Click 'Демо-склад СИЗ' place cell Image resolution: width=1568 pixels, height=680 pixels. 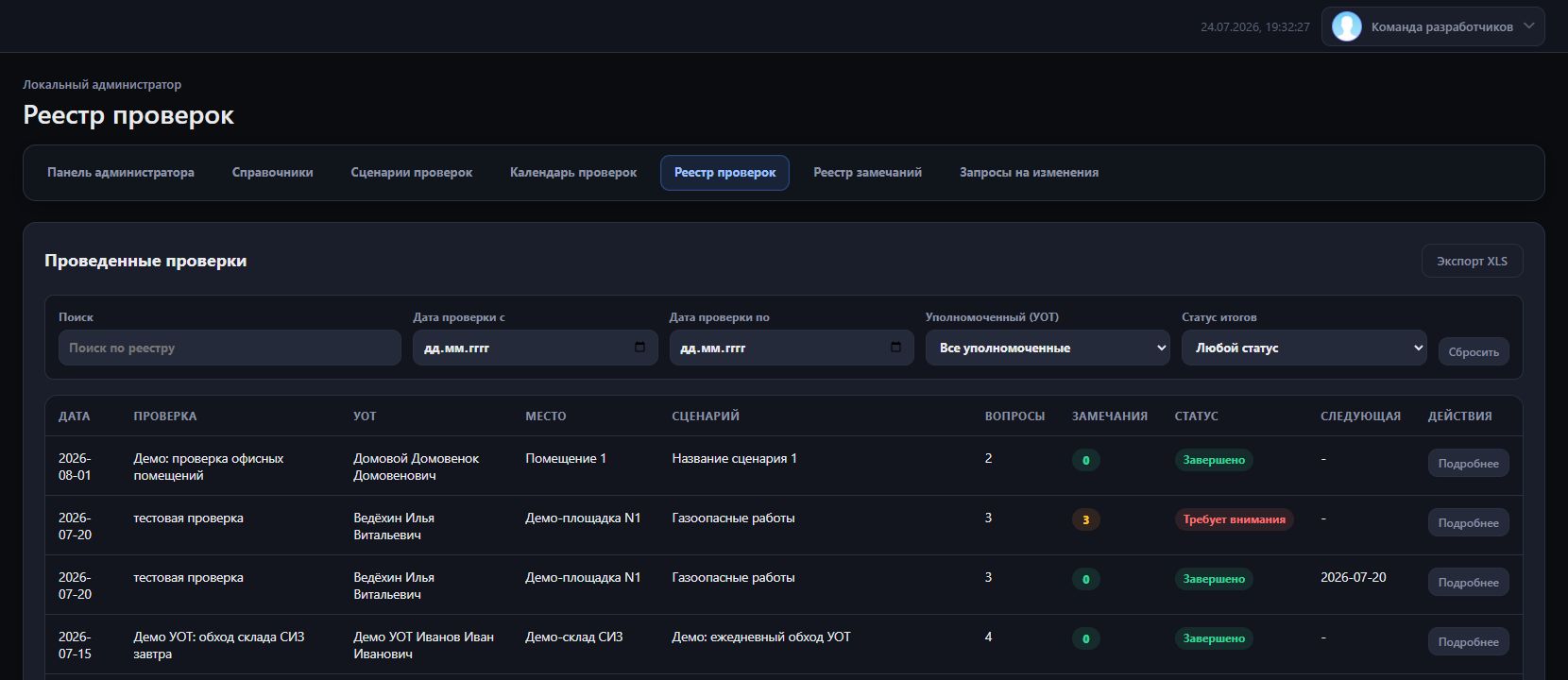[x=574, y=637]
